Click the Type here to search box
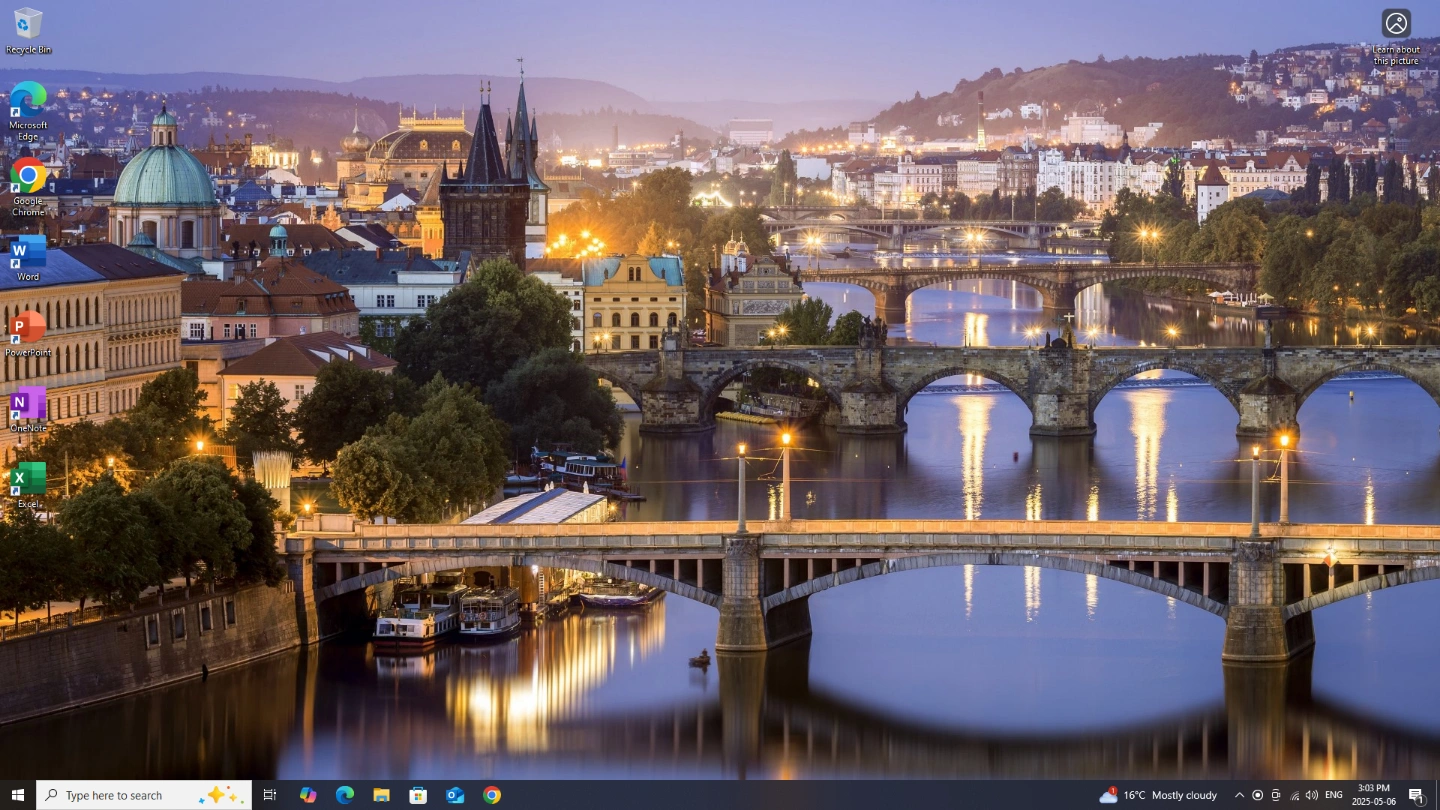This screenshot has height=810, width=1440. 130,795
